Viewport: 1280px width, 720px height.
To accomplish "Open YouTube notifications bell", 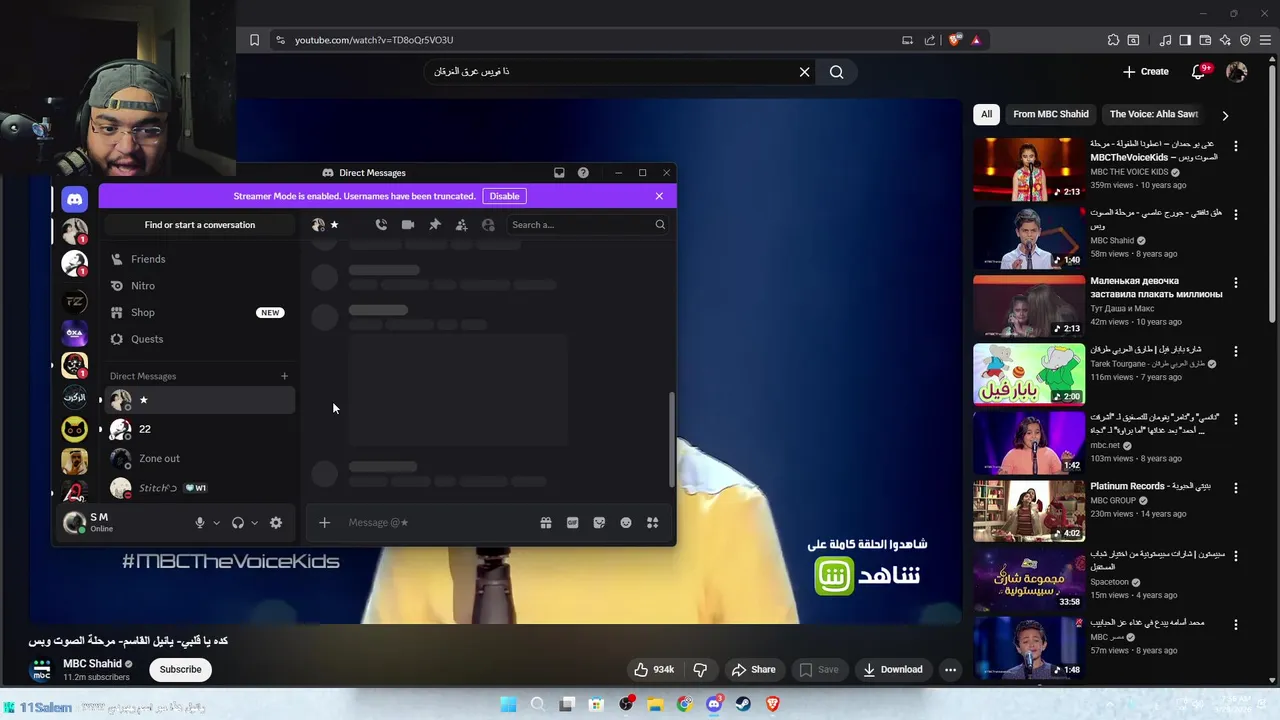I will pos(1198,72).
